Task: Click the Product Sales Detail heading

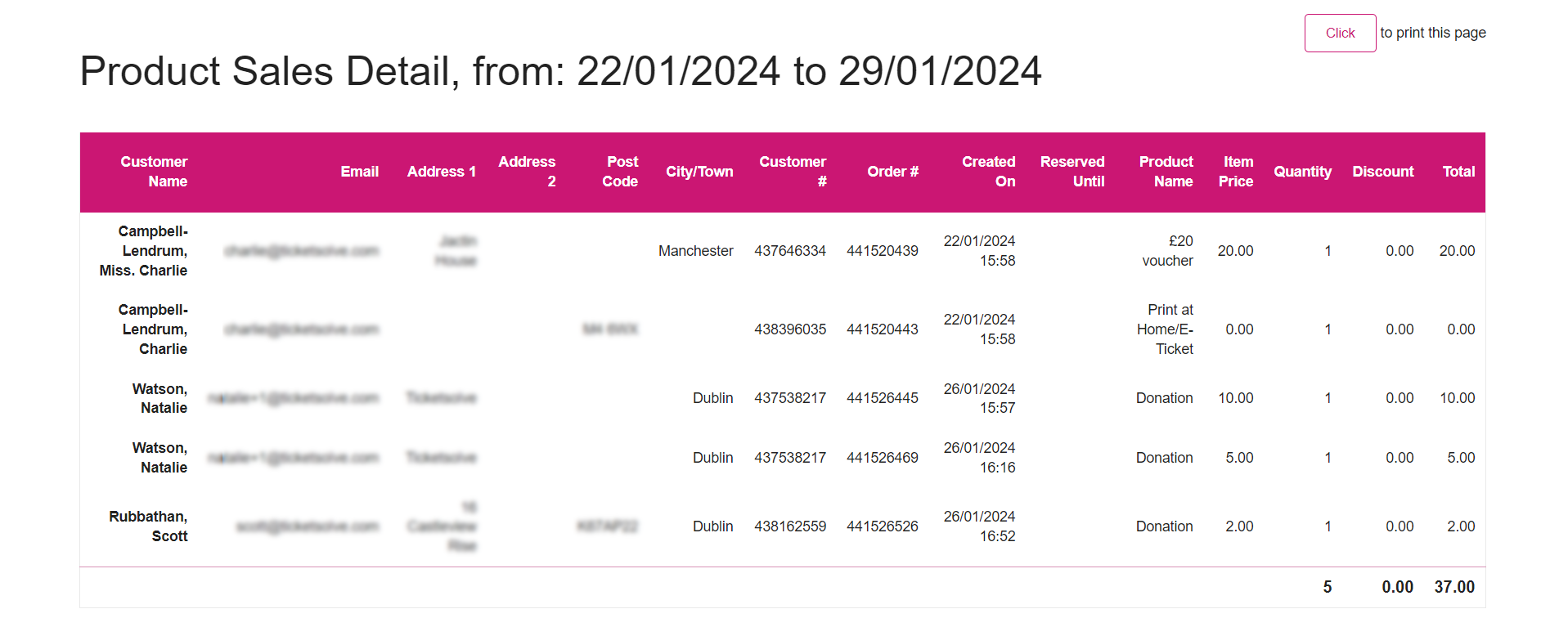Action: tap(561, 71)
